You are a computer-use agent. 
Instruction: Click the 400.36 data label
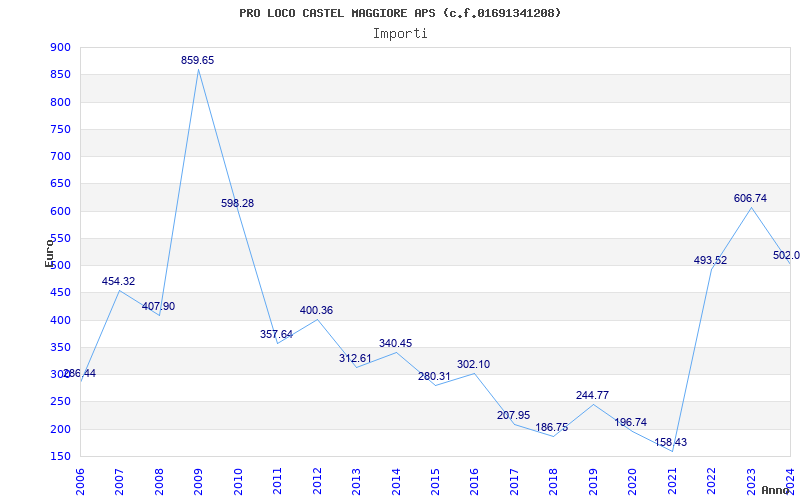click(316, 310)
